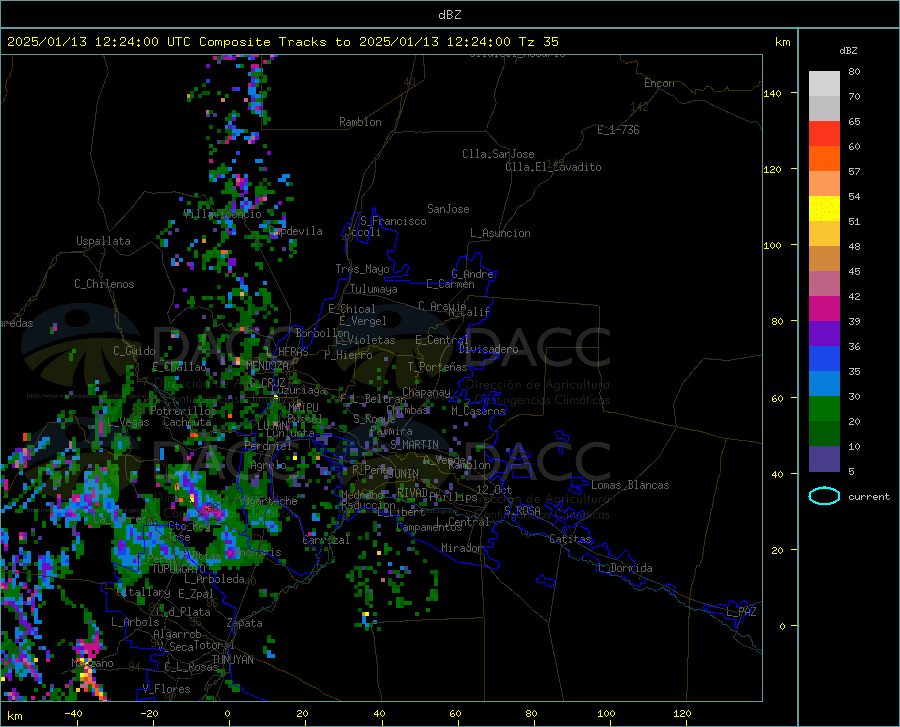Click the S_MARTIN place label
Screen dimensions: 900x727
[x=414, y=445]
